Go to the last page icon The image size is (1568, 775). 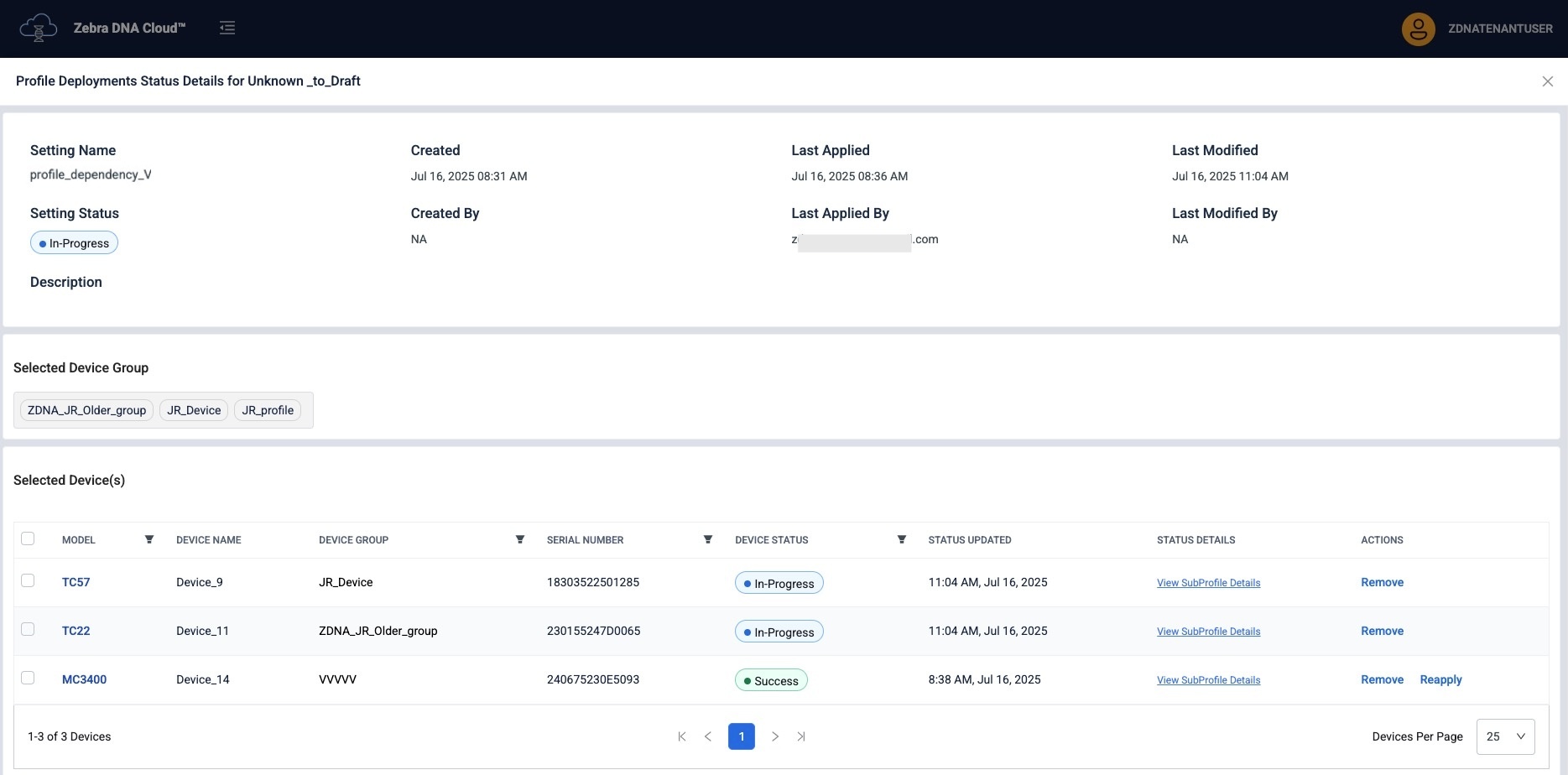pyautogui.click(x=801, y=736)
